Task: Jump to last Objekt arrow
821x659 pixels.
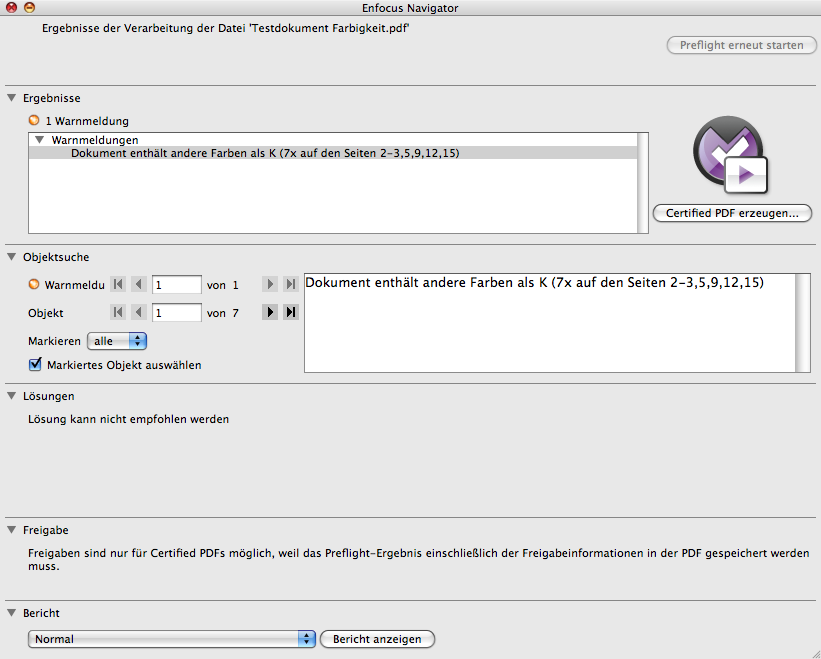Action: pos(290,313)
